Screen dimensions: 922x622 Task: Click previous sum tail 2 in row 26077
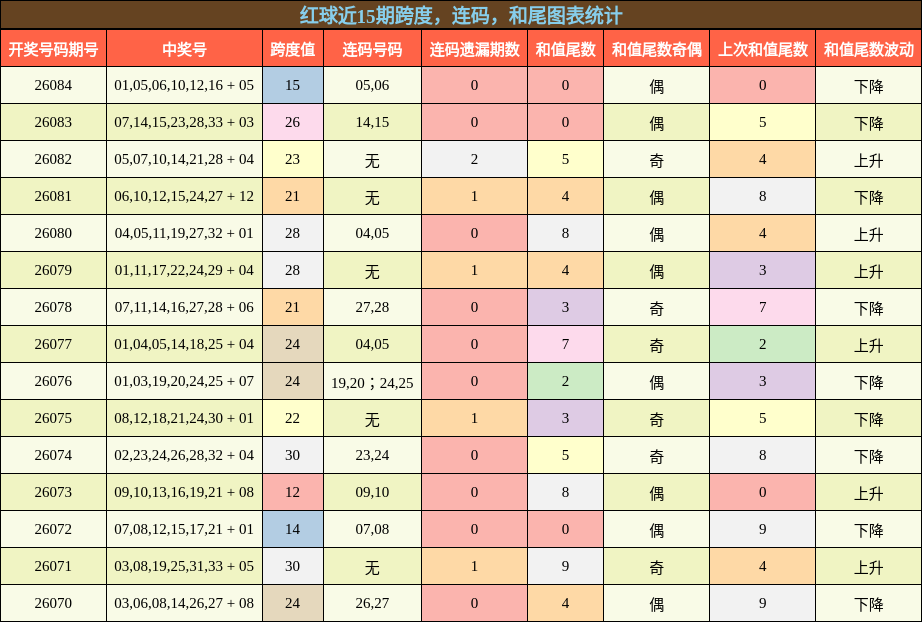point(763,345)
